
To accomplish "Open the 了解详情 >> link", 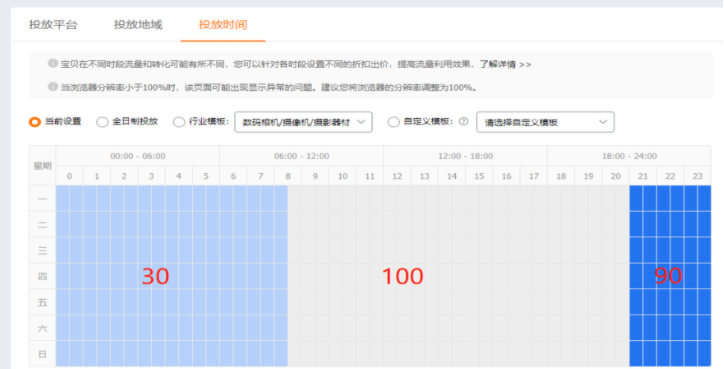I will point(505,64).
